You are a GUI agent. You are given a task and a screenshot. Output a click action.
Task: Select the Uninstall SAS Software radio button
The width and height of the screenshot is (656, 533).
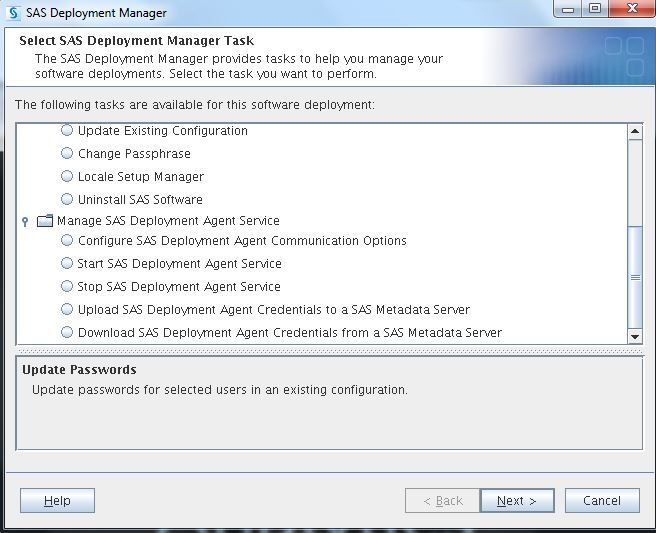pyautogui.click(x=67, y=200)
